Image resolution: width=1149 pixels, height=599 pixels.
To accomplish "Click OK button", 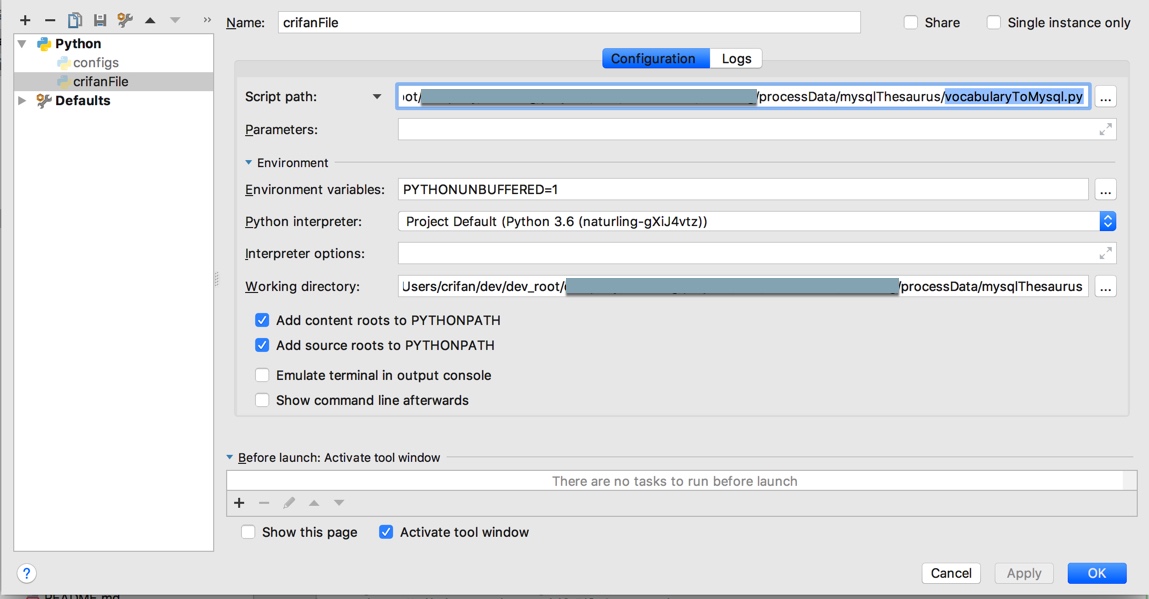I will [1097, 573].
